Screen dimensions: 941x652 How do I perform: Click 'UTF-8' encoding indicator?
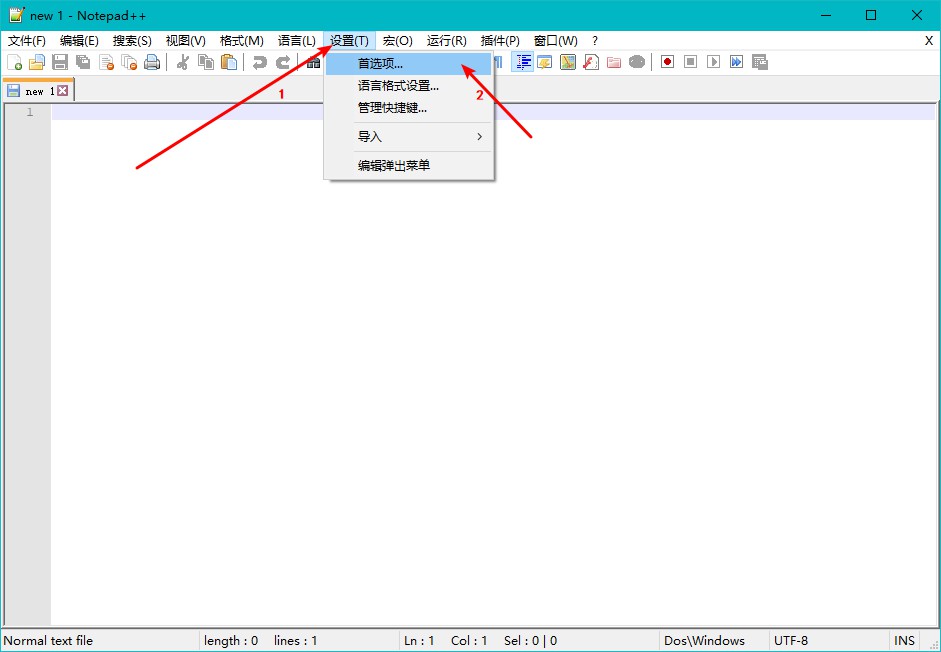791,641
